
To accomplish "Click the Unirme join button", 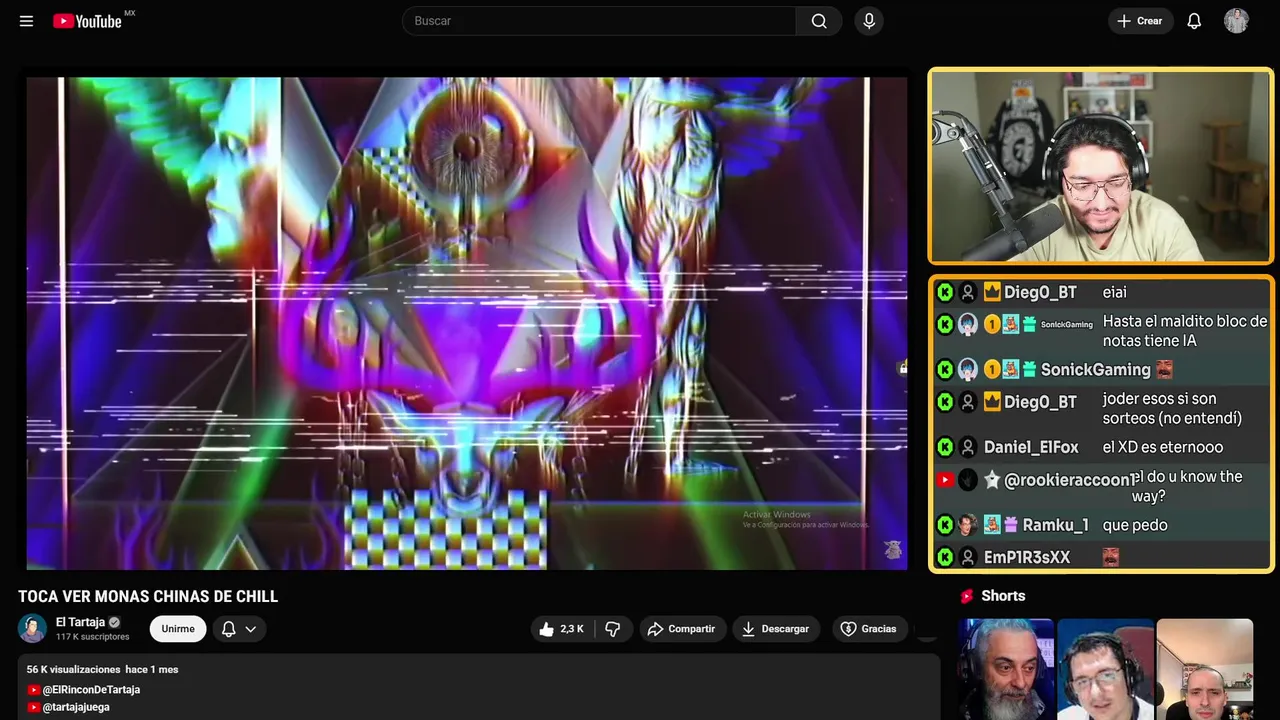I will click(178, 629).
